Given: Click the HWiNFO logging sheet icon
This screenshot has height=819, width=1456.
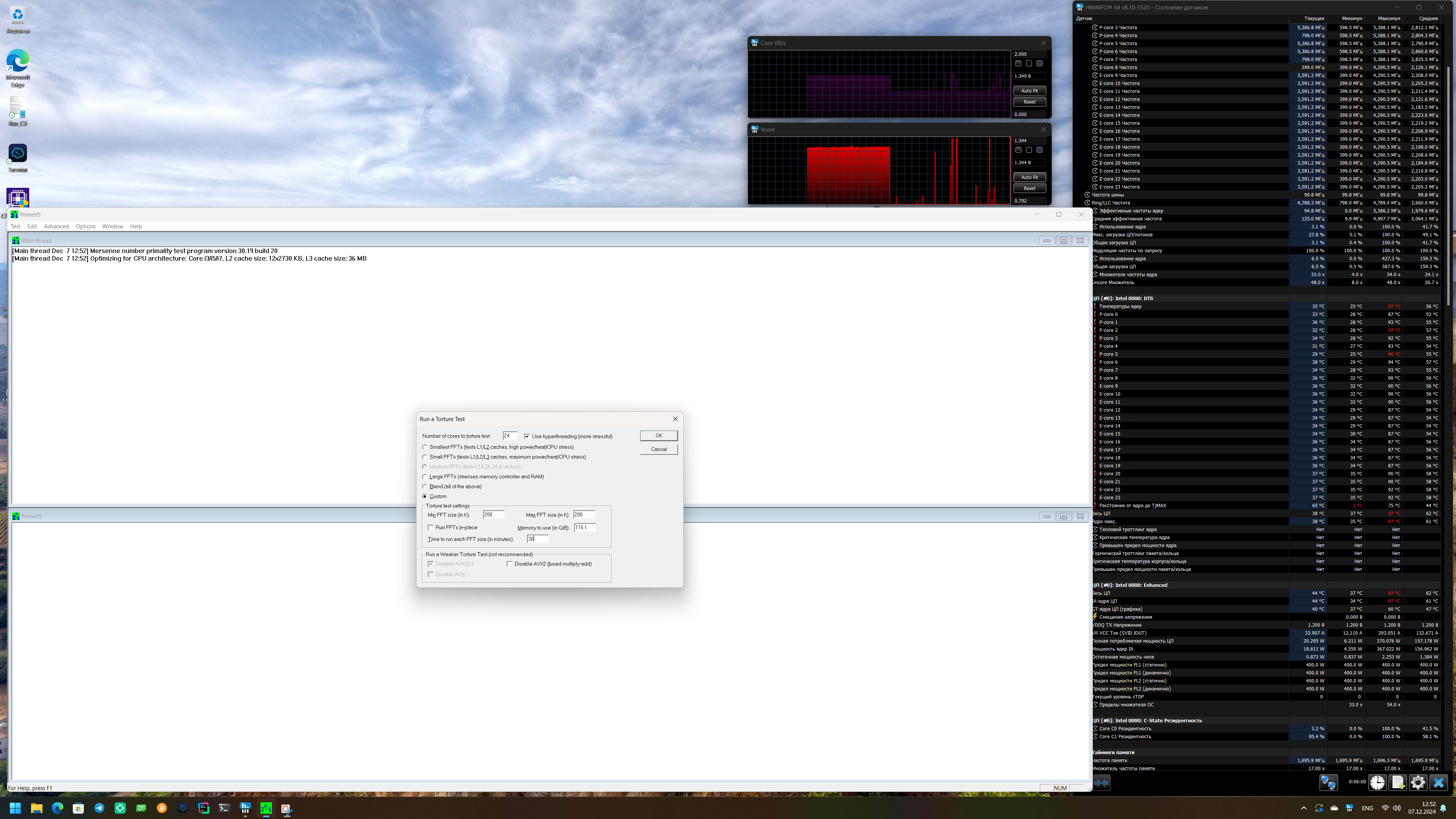Looking at the screenshot, I should (x=1398, y=782).
